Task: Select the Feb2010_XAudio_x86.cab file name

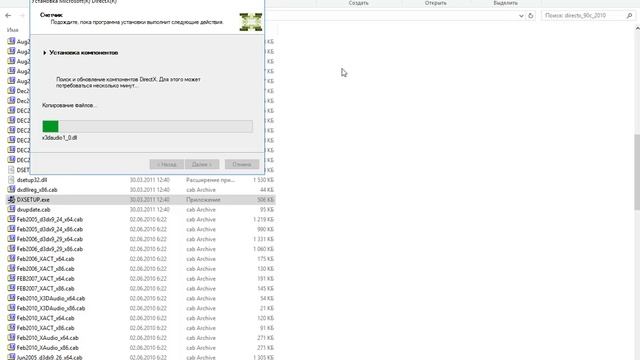Action: [48, 348]
